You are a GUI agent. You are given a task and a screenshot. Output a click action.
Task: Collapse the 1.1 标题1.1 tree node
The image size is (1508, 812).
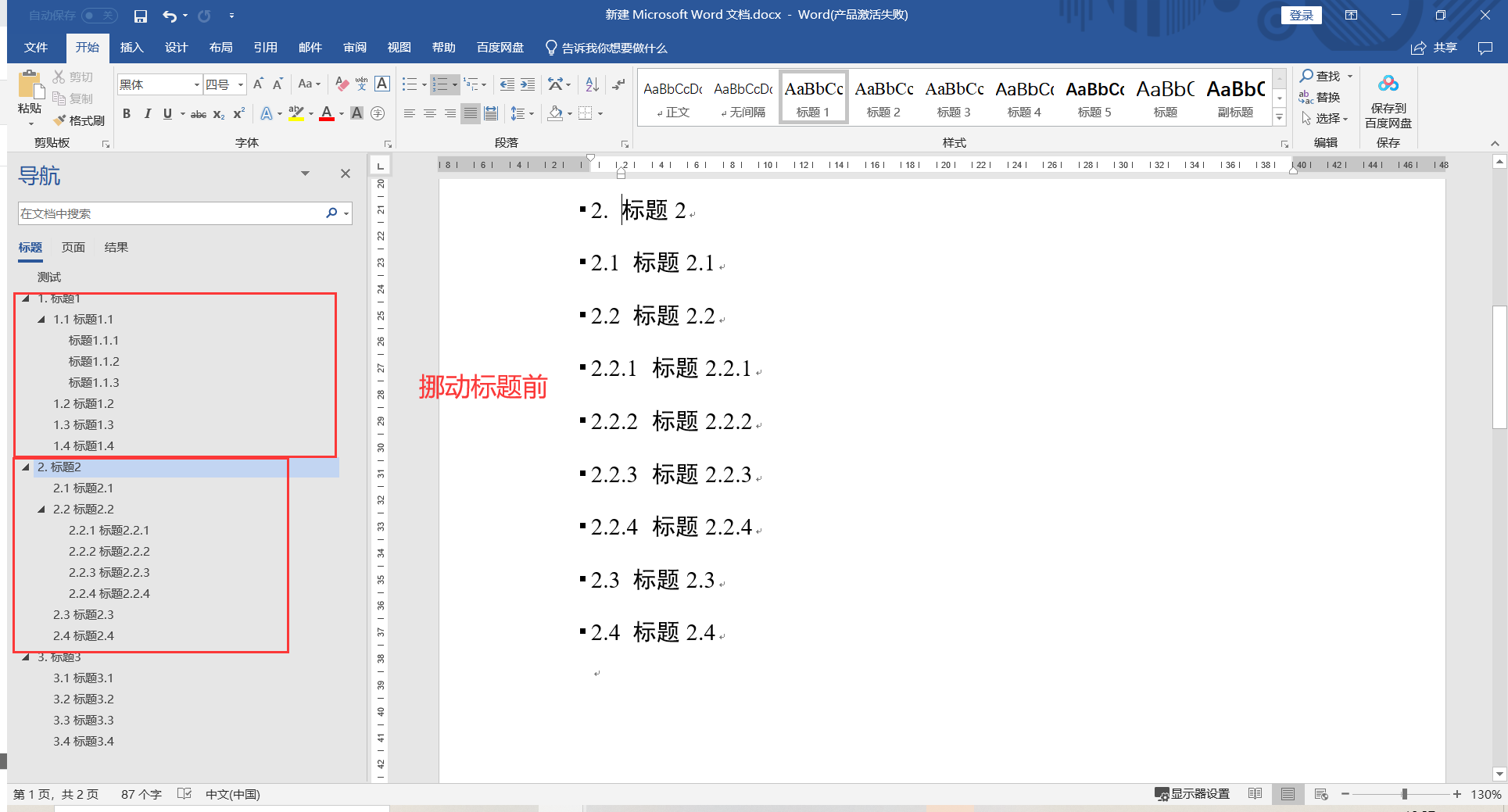pyautogui.click(x=41, y=319)
